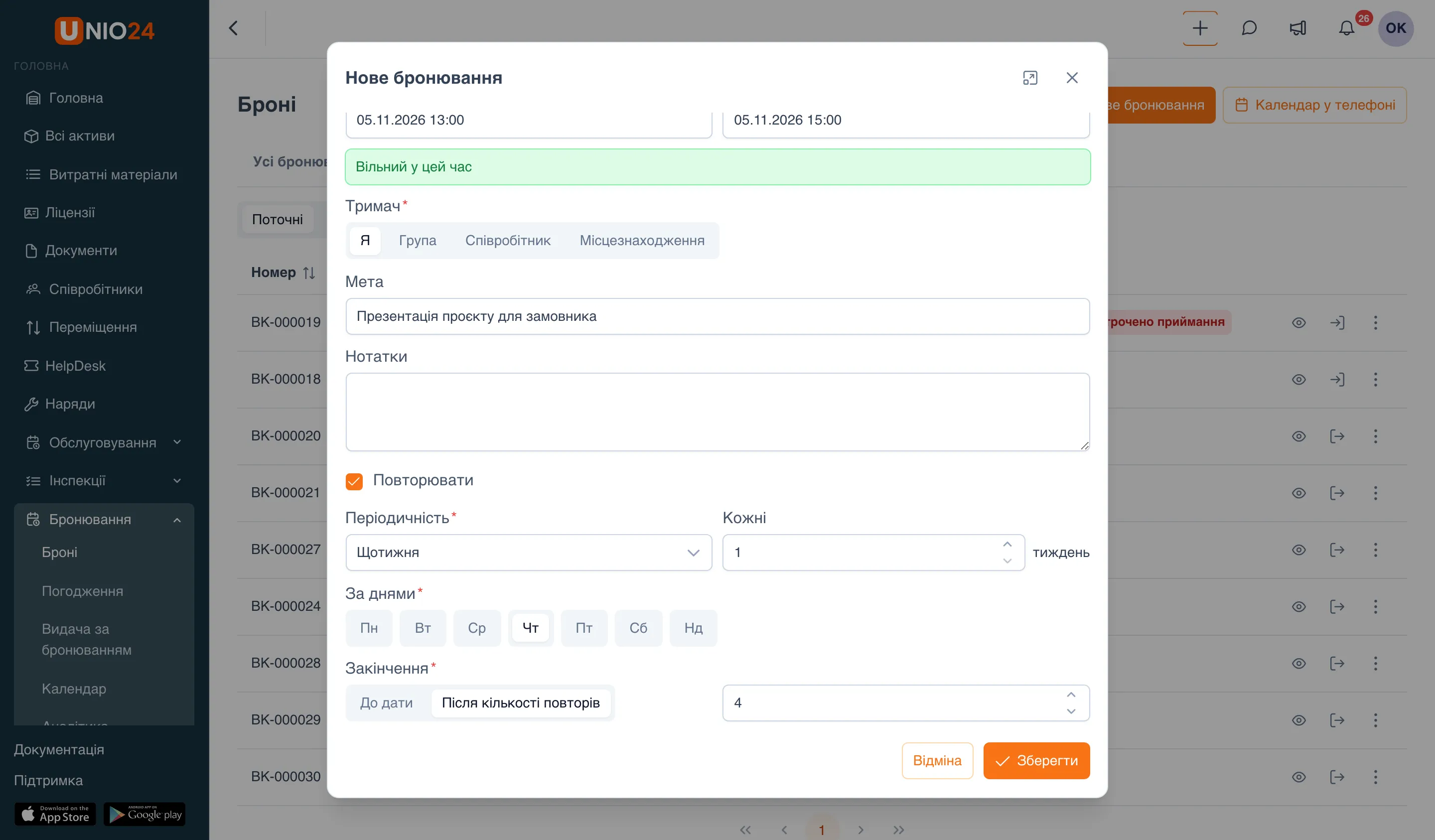Click Календар у телефоні button
1435x840 pixels.
1315,105
